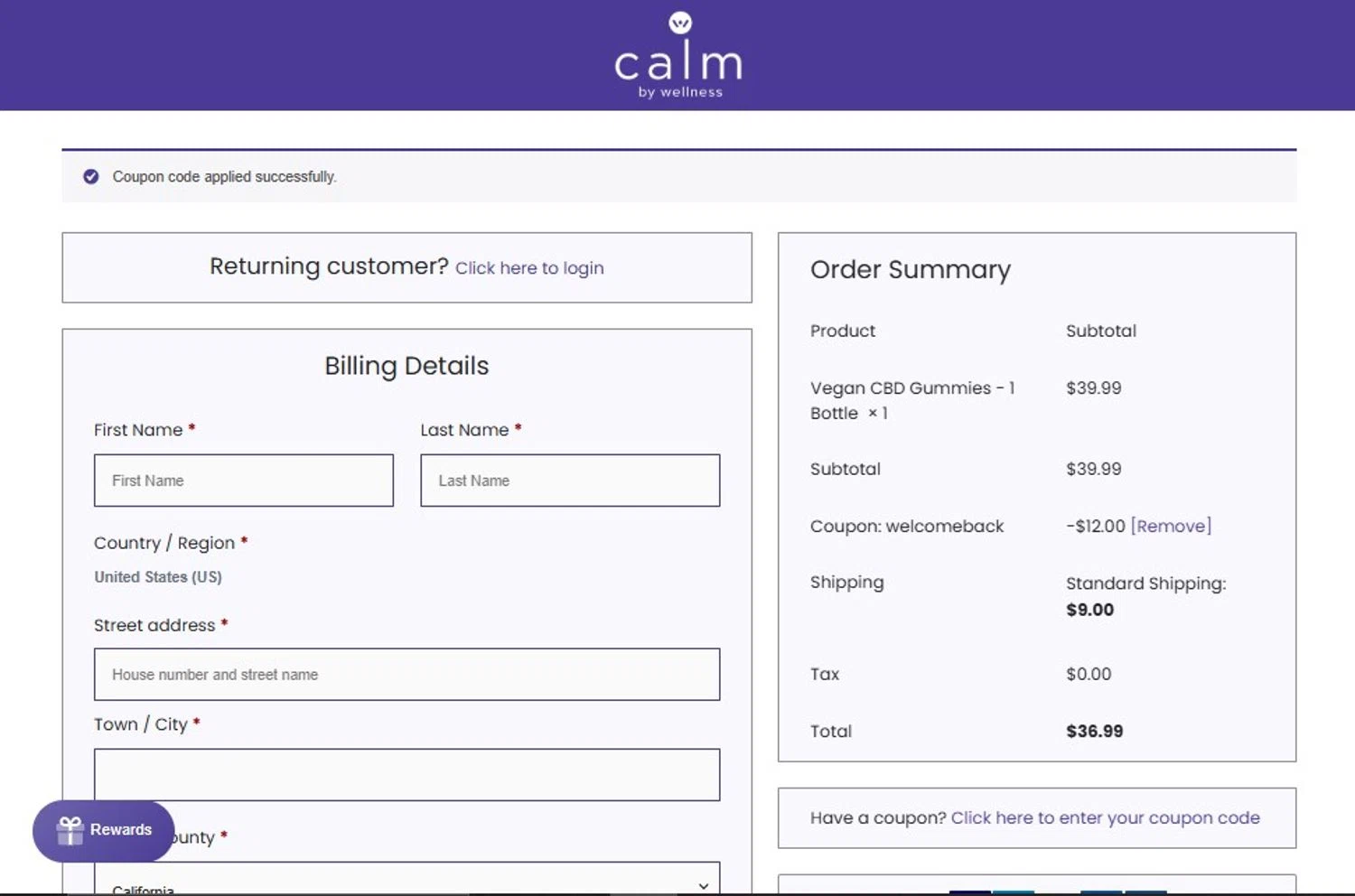
Task: Click the United States (US) country value
Action: click(x=158, y=577)
